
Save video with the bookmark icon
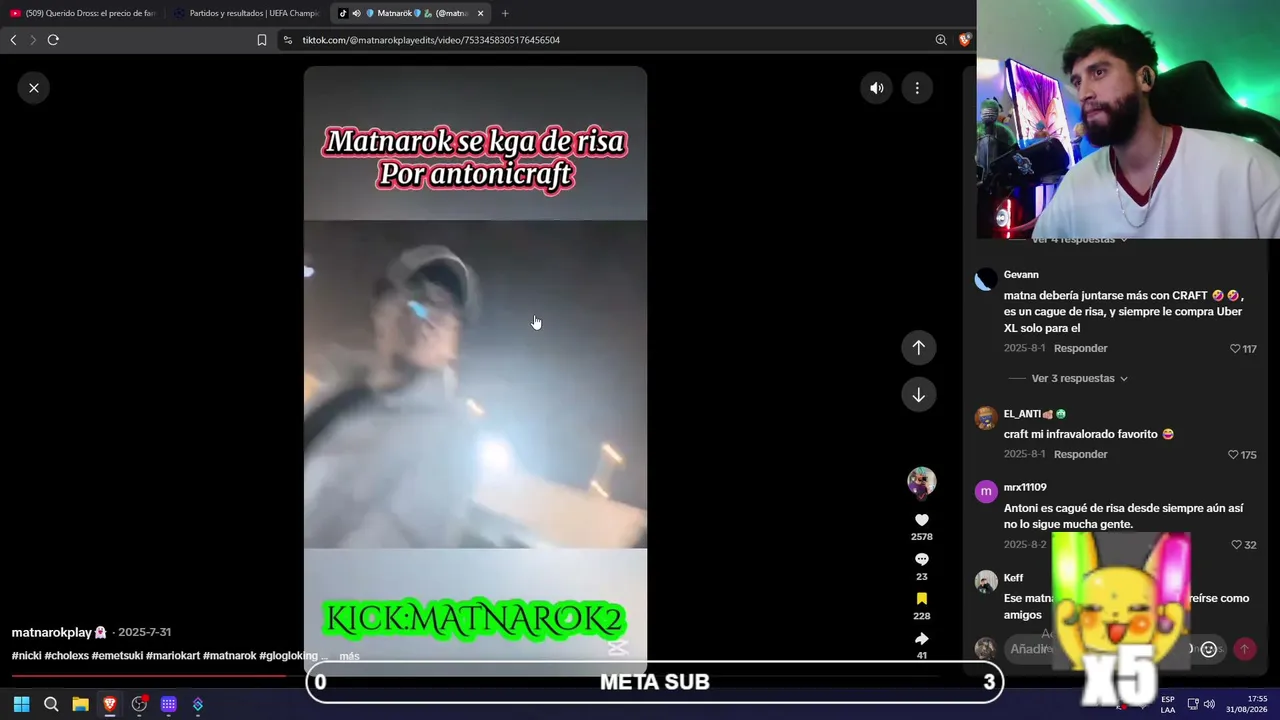(922, 599)
